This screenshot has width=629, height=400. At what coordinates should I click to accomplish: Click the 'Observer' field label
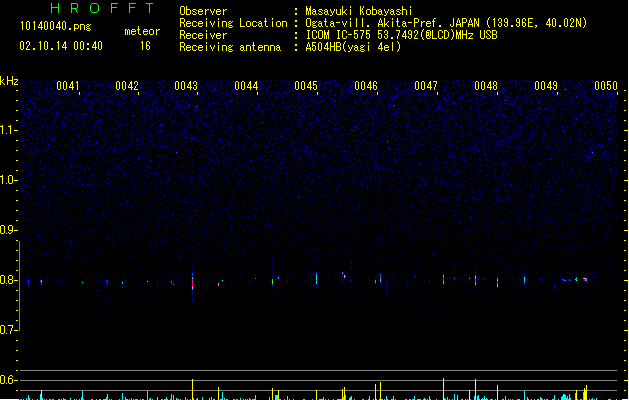point(203,11)
